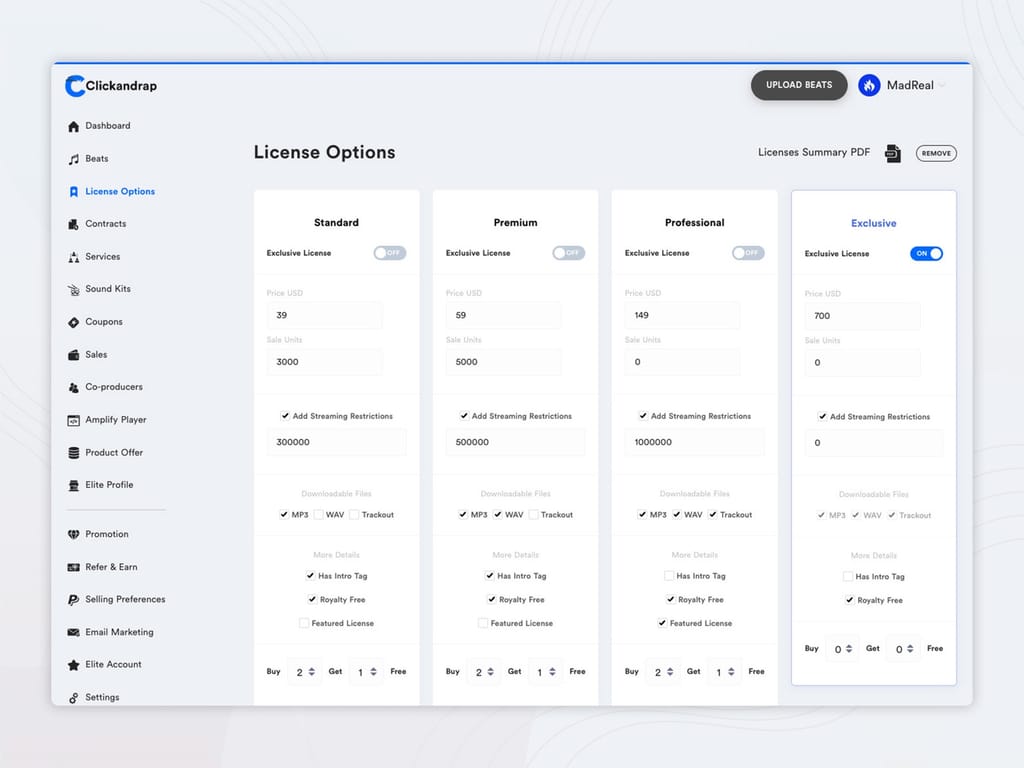Open MadReal account dropdown arrow

pos(942,86)
